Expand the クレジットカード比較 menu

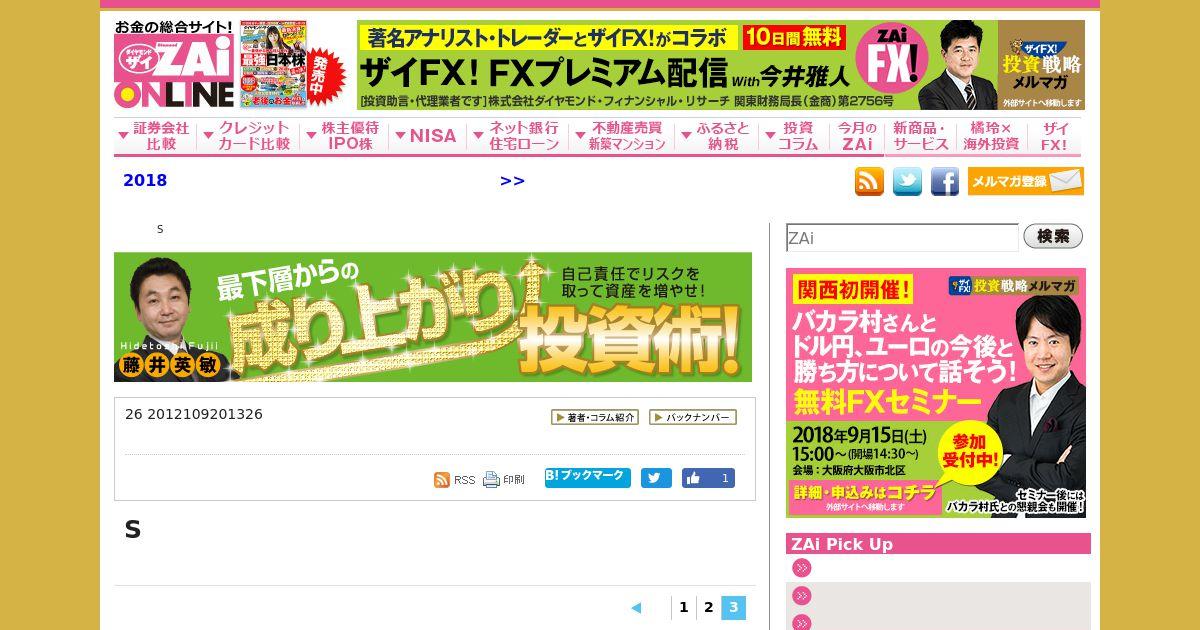click(247, 136)
